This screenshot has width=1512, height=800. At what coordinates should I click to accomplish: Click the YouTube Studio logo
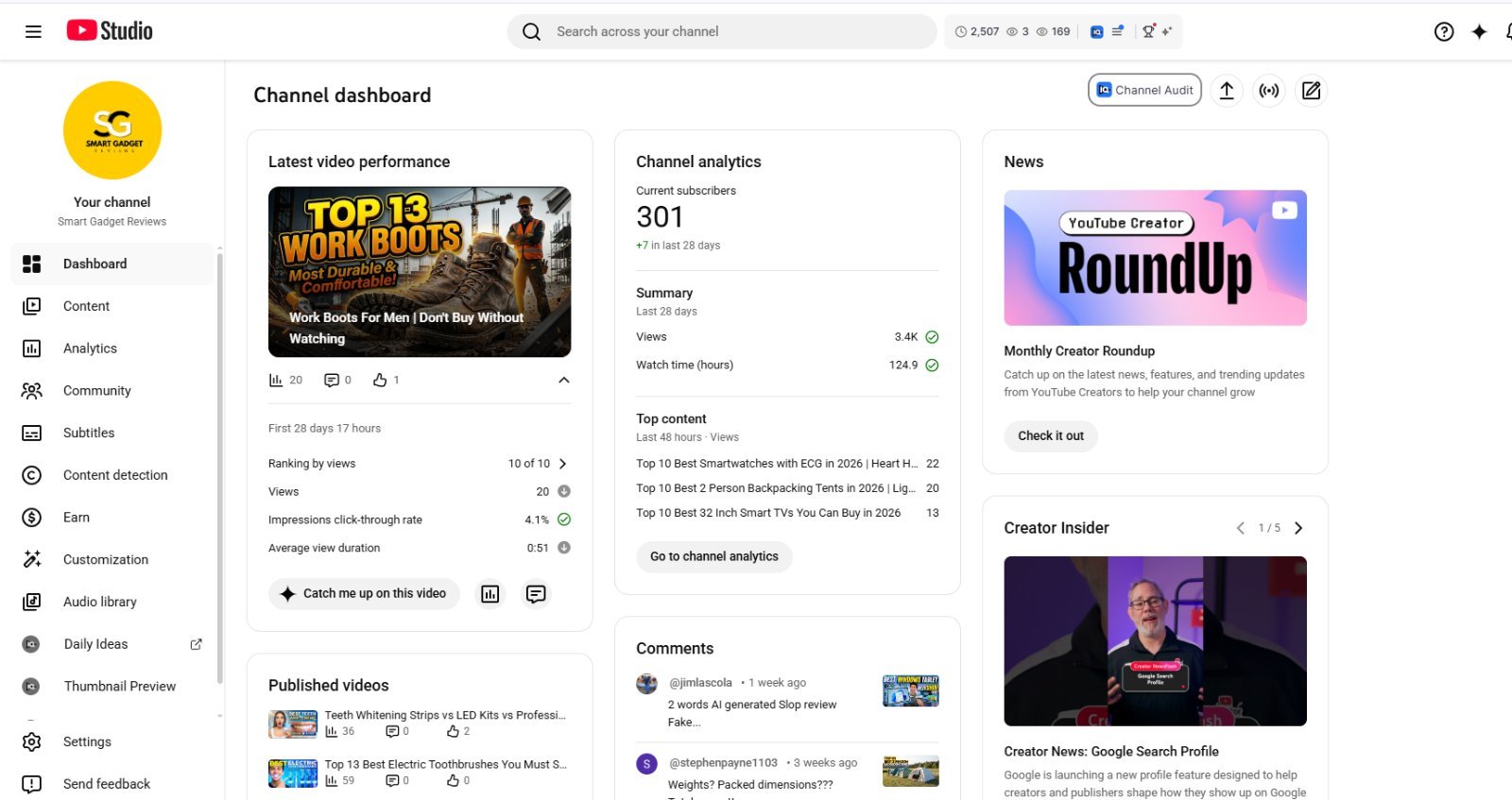(110, 31)
